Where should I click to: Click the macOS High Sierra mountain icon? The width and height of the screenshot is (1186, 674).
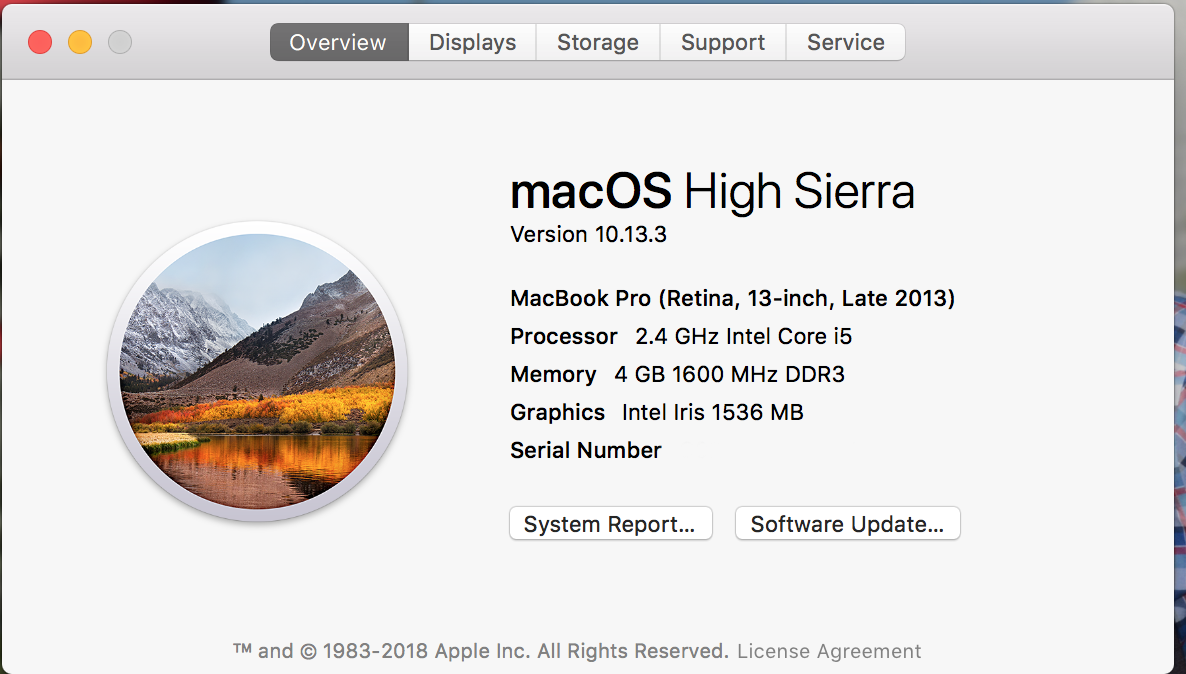pyautogui.click(x=257, y=371)
